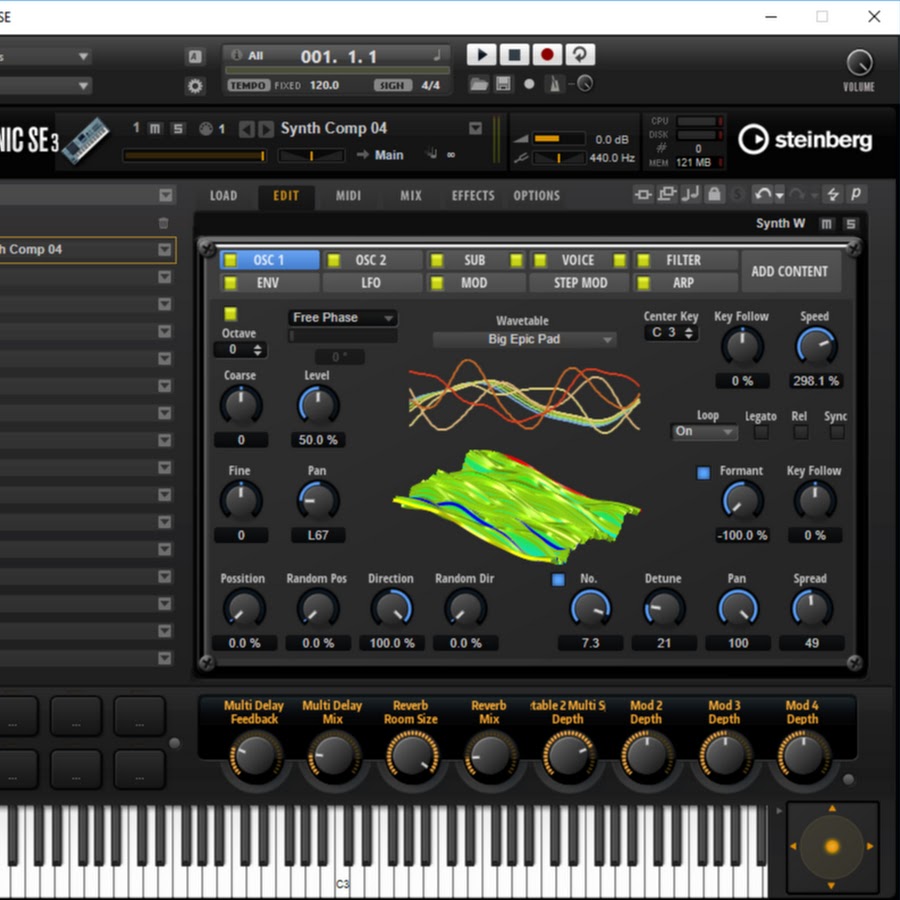
Task: Open the Loop On dropdown
Action: click(704, 432)
